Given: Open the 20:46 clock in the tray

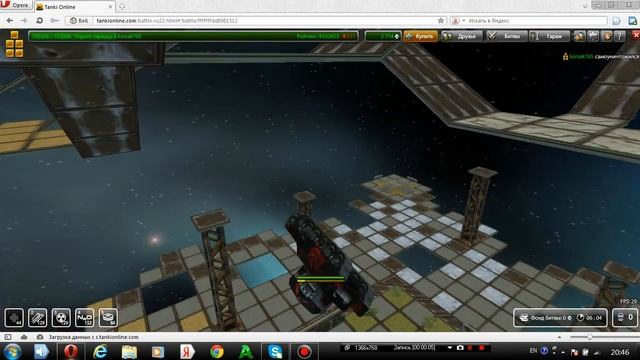Looking at the screenshot, I should tap(620, 351).
